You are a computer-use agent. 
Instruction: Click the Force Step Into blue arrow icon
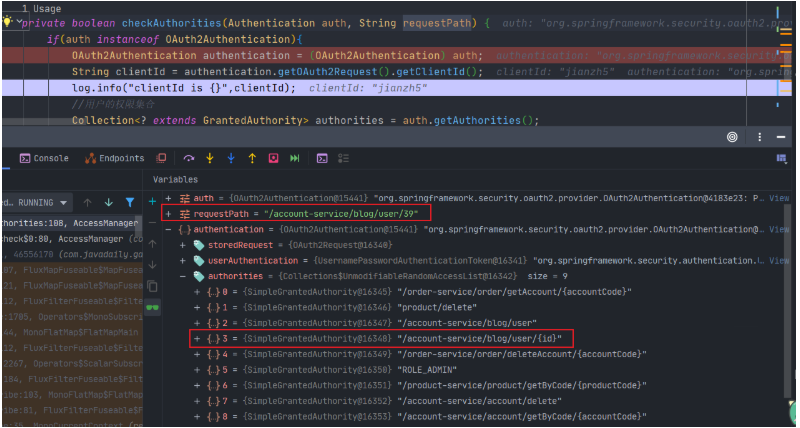pyautogui.click(x=231, y=159)
